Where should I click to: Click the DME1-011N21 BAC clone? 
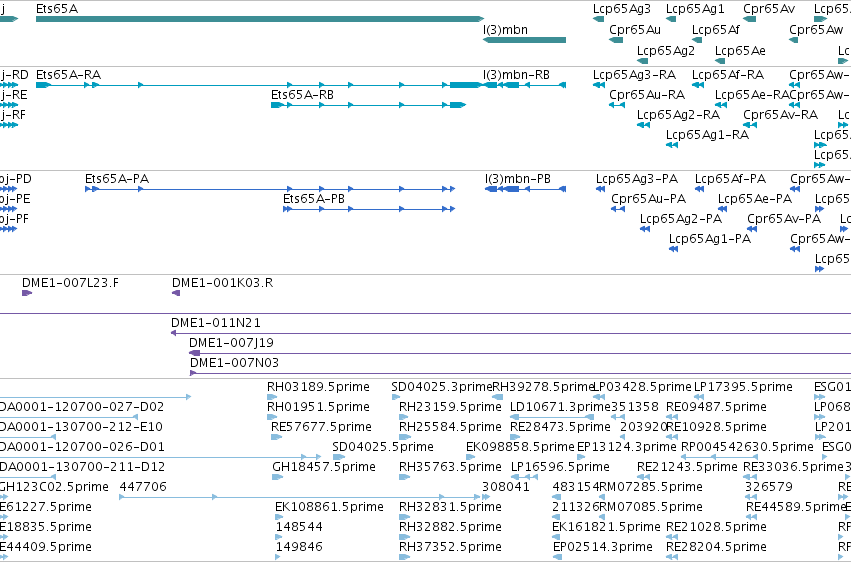[x=511, y=333]
